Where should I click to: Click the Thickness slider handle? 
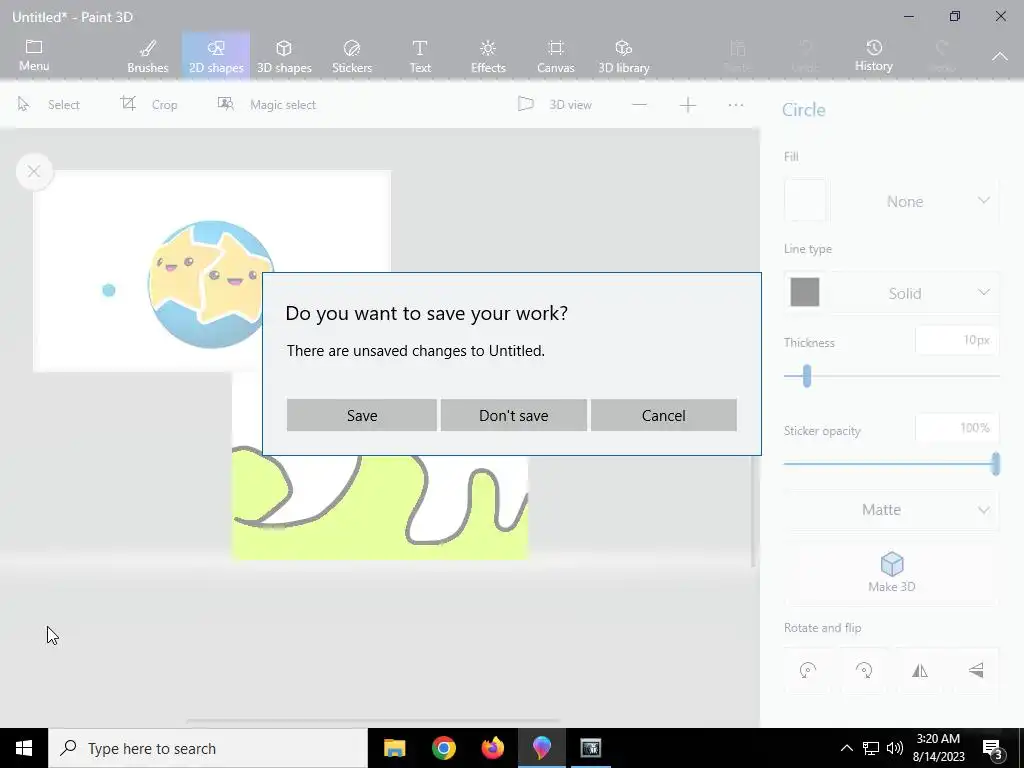[807, 376]
